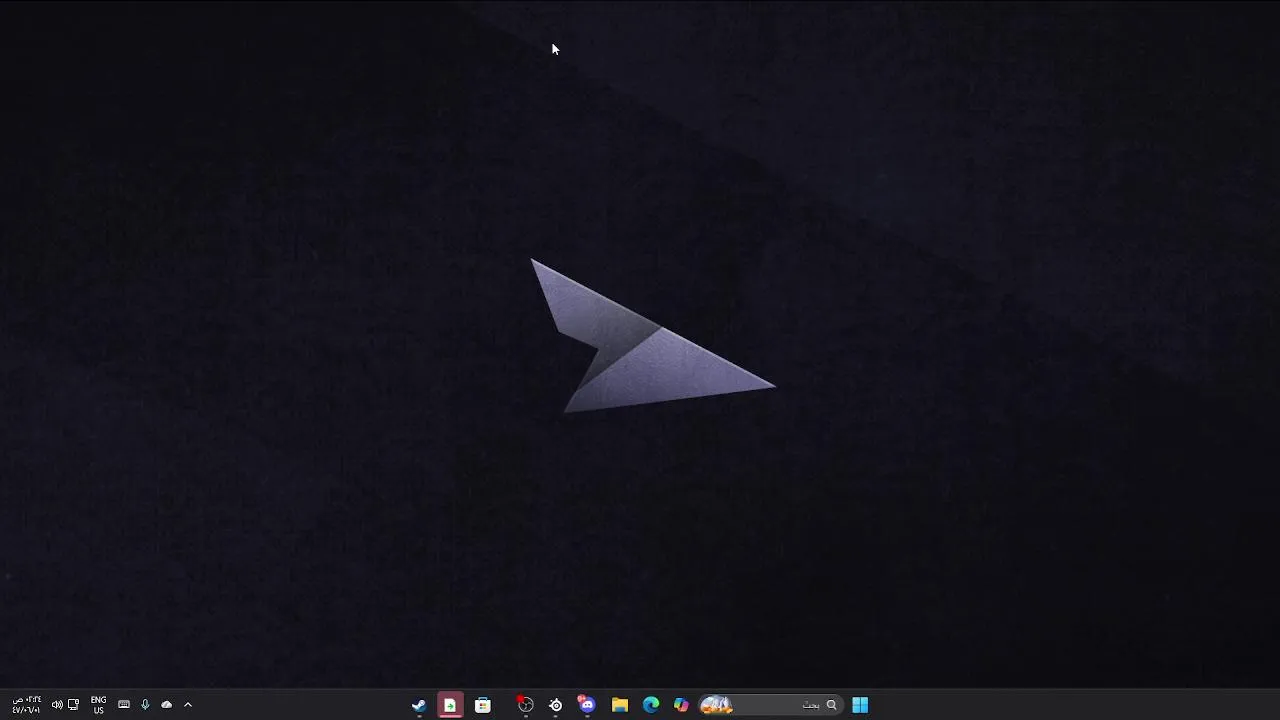Open the touch keyboard icon
Image resolution: width=1280 pixels, height=720 pixels.
click(x=124, y=705)
